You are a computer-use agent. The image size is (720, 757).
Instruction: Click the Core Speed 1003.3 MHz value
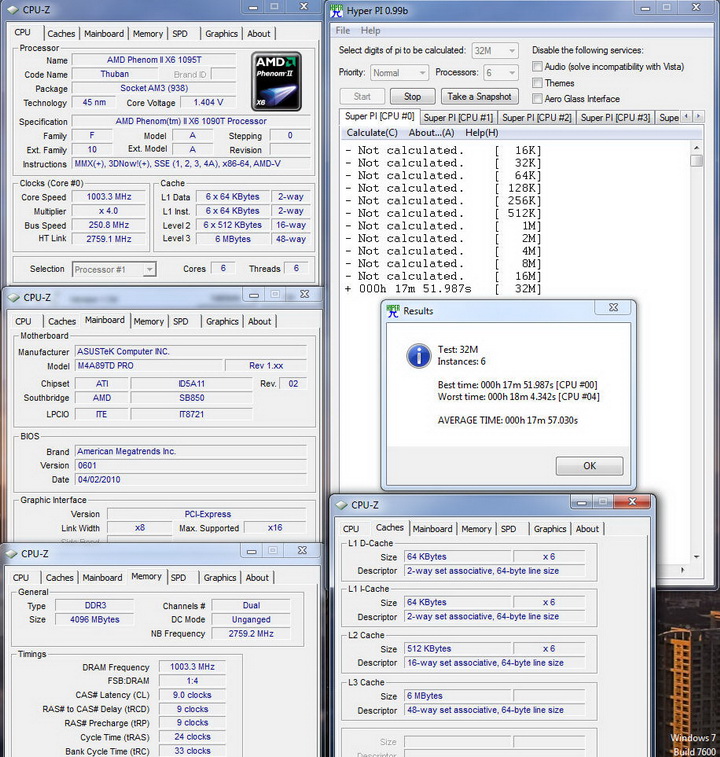109,197
